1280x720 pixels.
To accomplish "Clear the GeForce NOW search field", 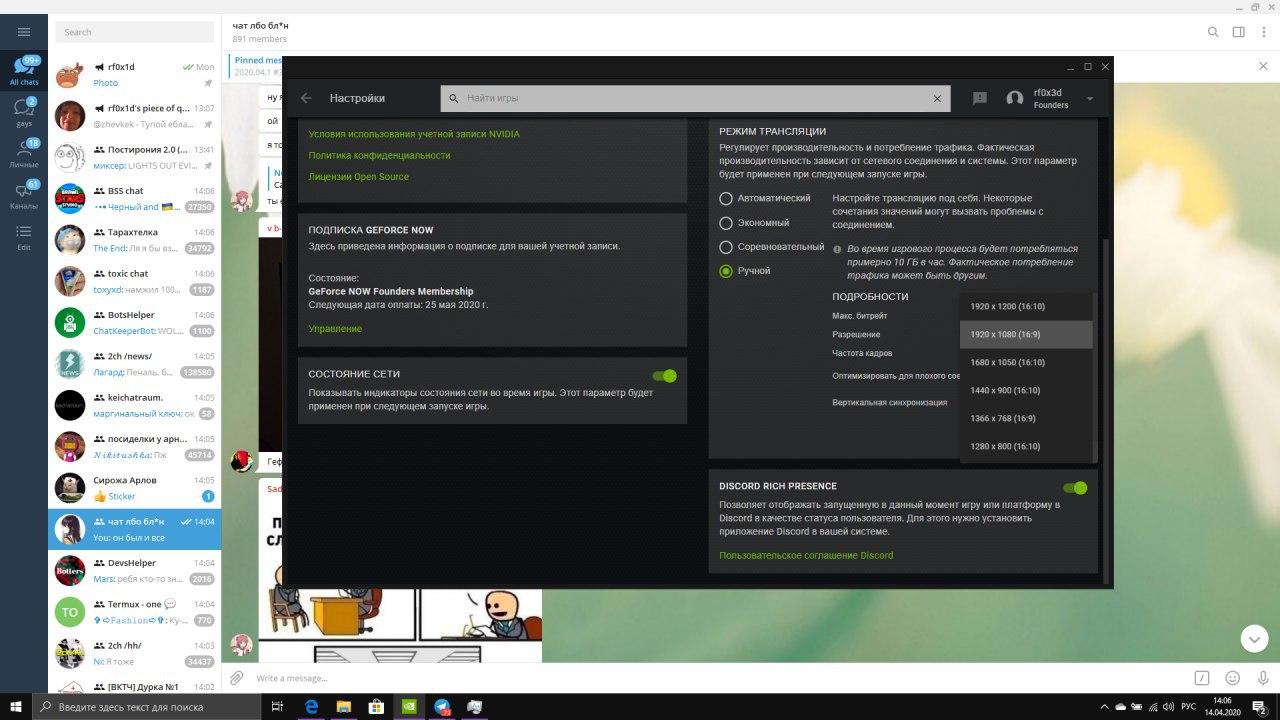I will click(x=937, y=99).
